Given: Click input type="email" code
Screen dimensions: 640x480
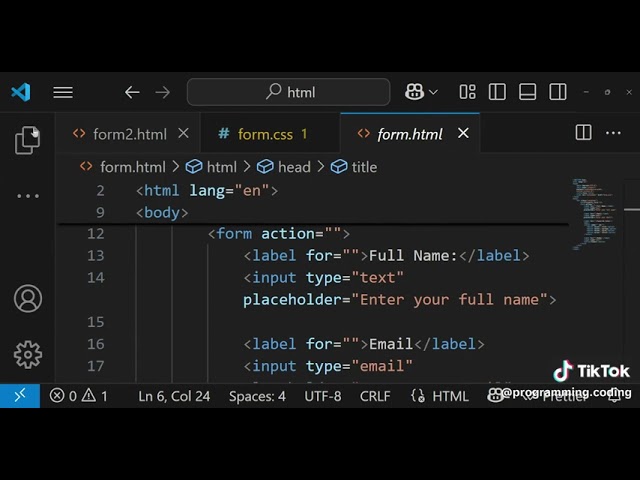Looking at the screenshot, I should (328, 366).
